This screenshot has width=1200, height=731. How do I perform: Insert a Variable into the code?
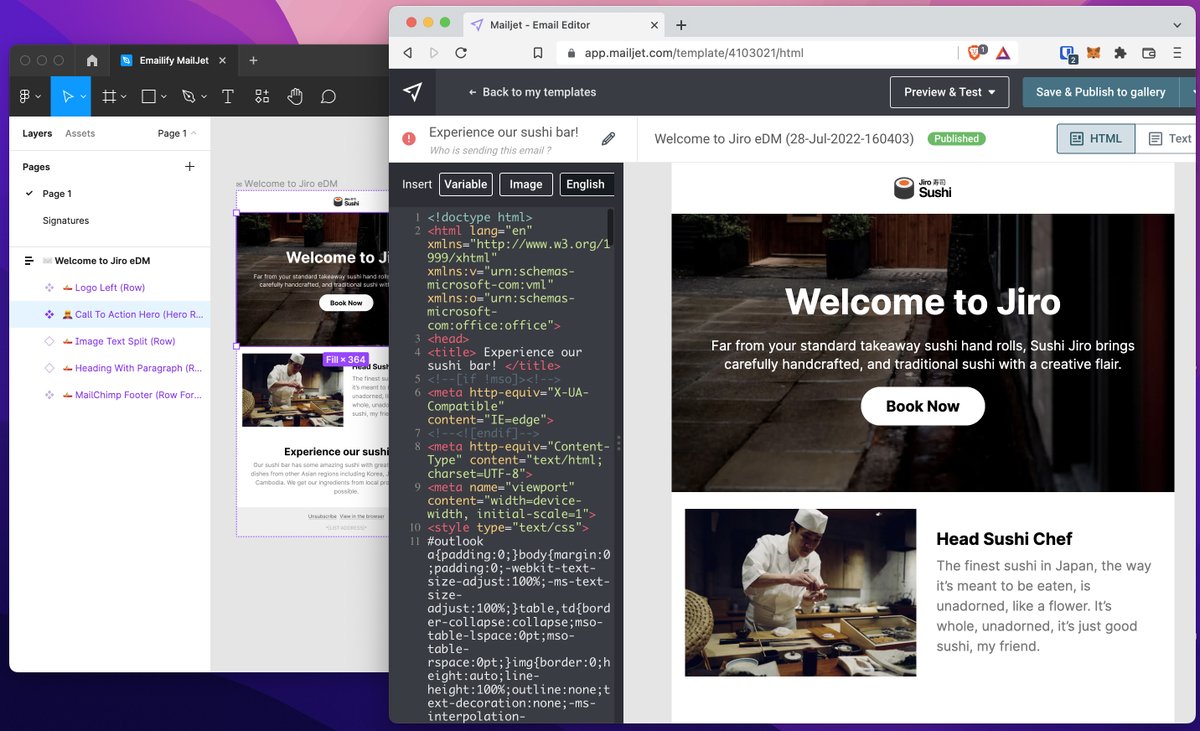tap(466, 184)
